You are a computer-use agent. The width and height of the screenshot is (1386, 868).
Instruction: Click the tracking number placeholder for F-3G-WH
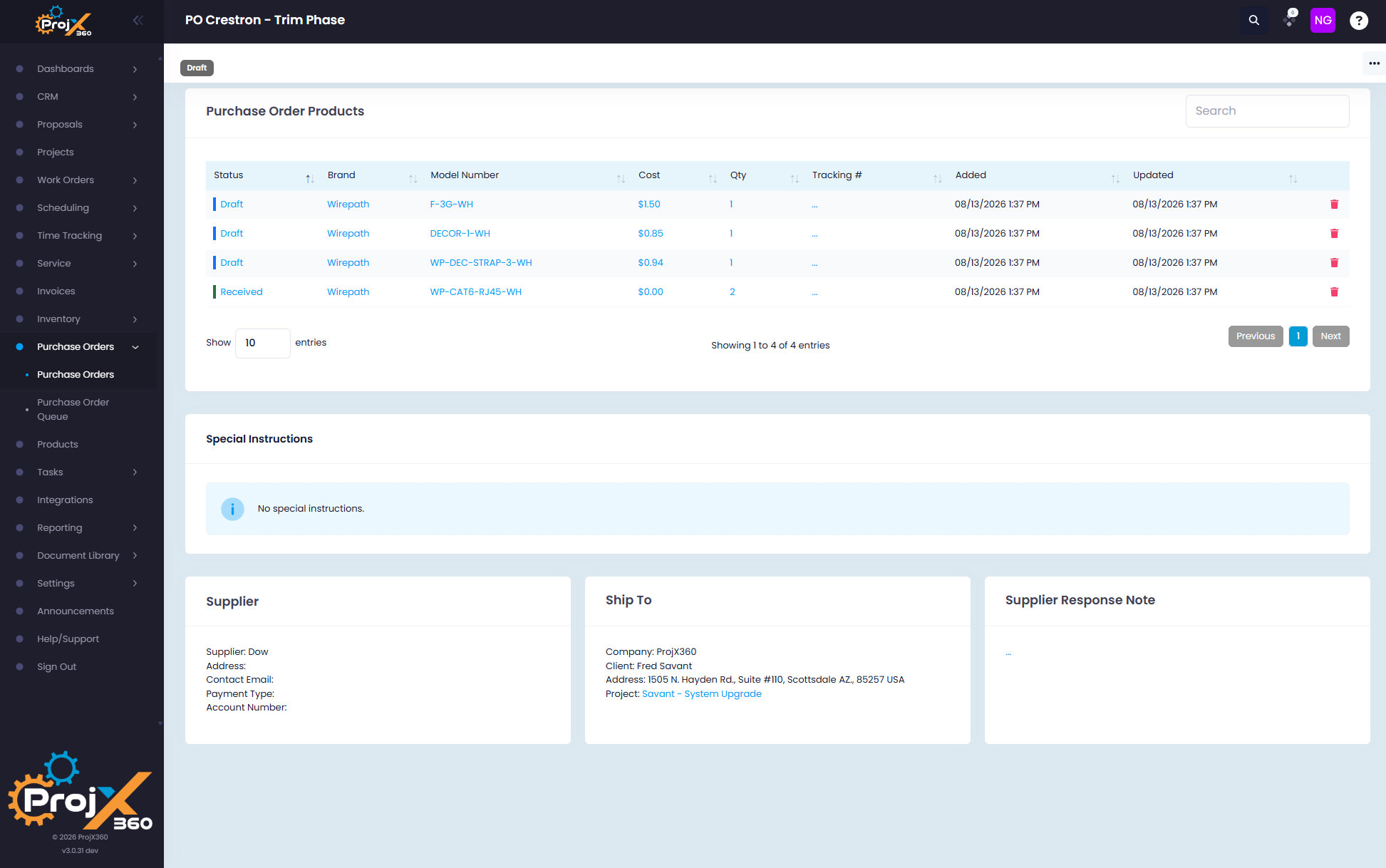click(814, 205)
